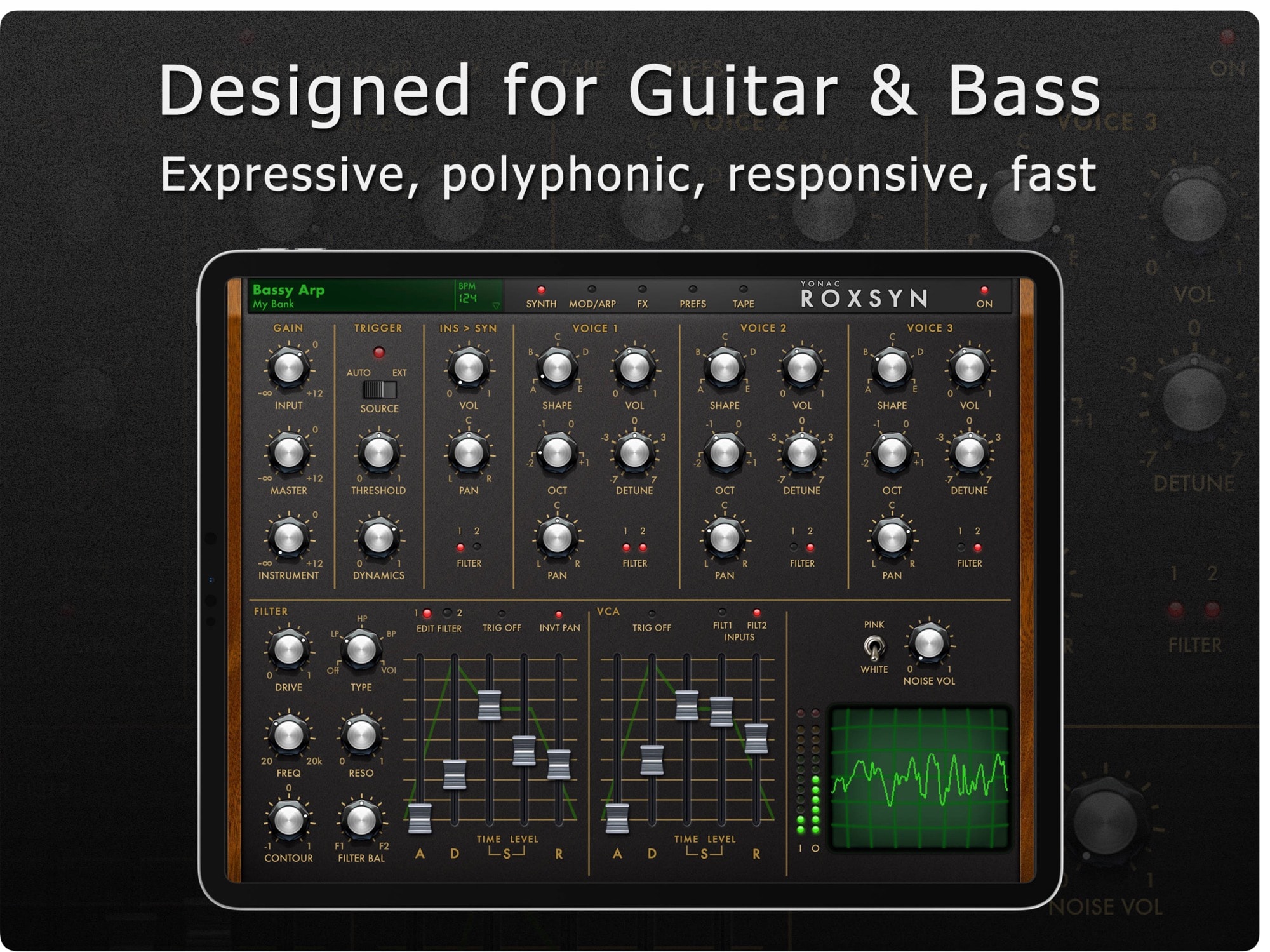Select EDIT FILTER 1 LED
The image size is (1270, 952).
coord(427,613)
